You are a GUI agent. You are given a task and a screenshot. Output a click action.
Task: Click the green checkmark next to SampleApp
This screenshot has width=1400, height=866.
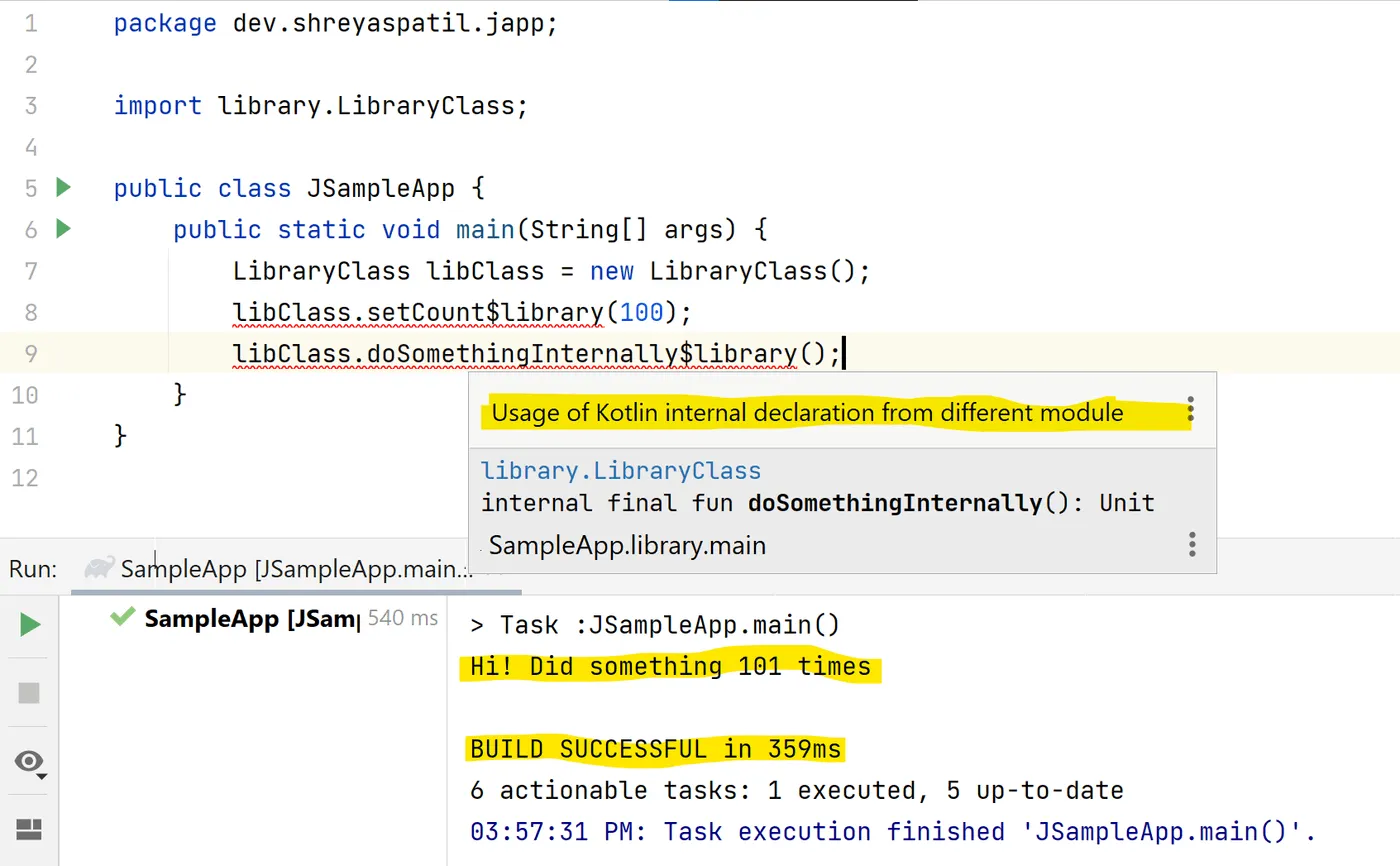pos(123,617)
